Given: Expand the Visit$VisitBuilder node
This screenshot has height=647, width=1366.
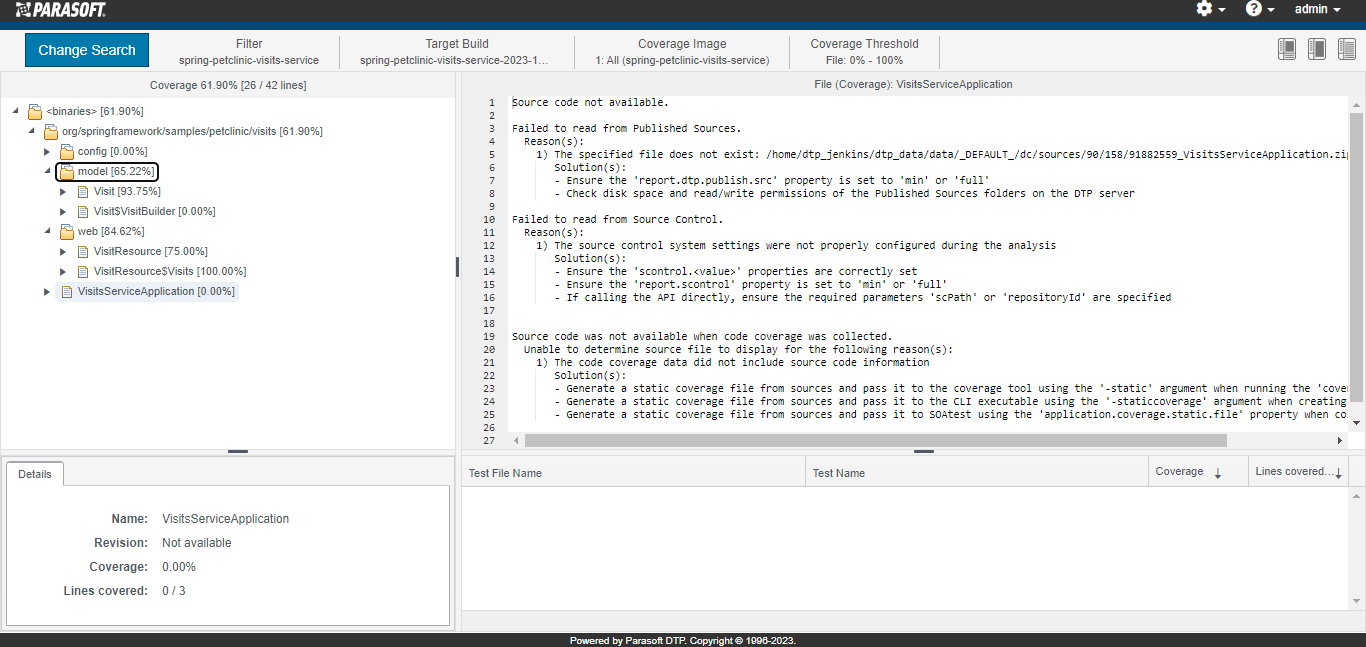Looking at the screenshot, I should [63, 211].
